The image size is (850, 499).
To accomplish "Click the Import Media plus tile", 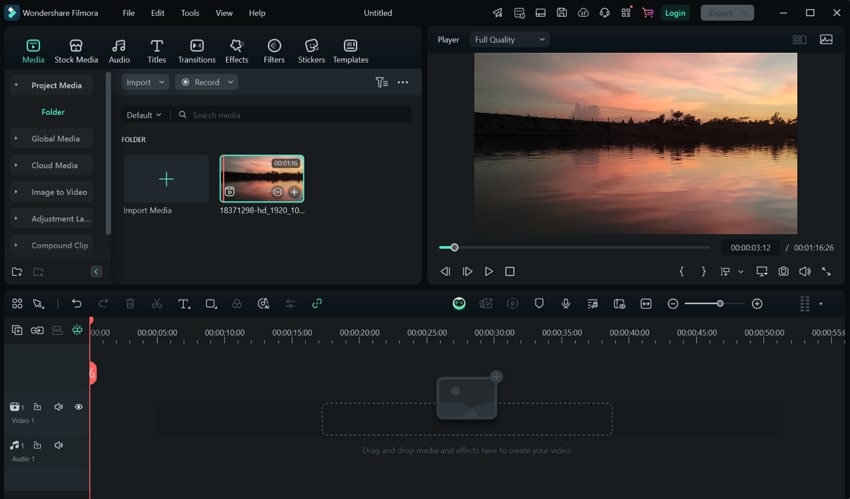I will [x=166, y=179].
